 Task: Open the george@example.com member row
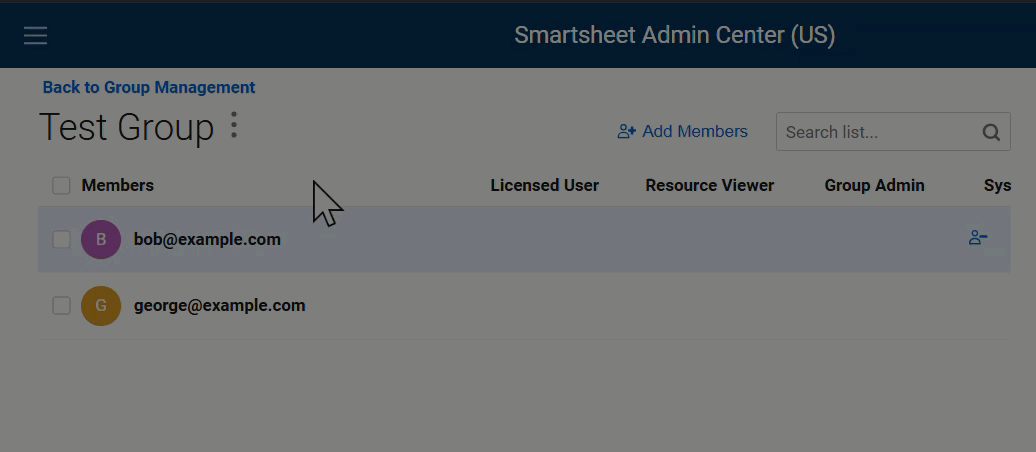click(x=524, y=306)
